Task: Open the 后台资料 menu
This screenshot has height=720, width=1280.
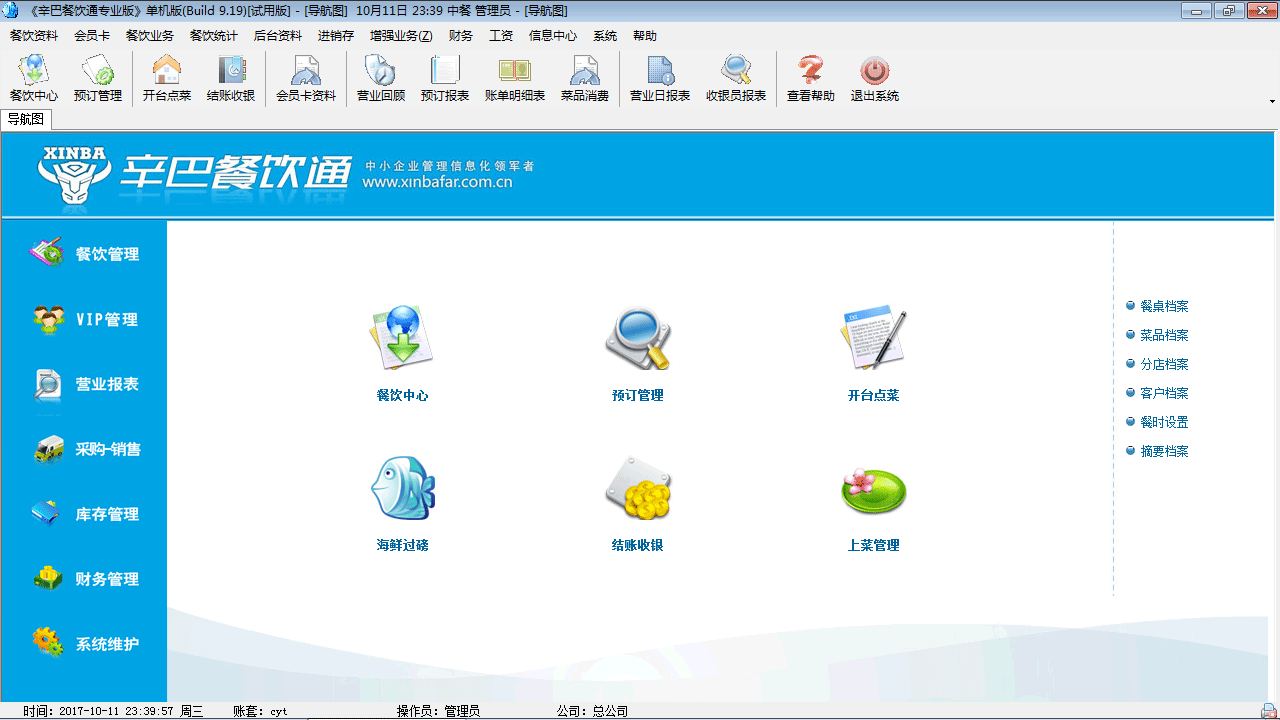Action: (x=278, y=36)
